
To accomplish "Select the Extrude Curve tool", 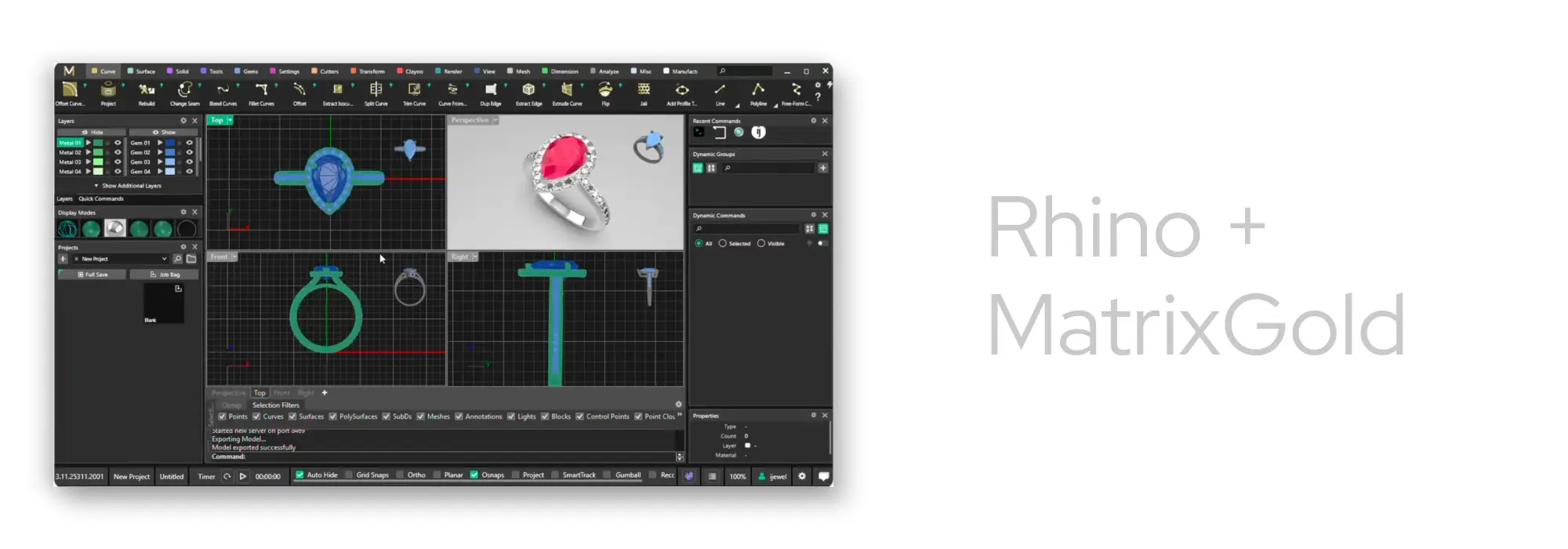I will (567, 93).
